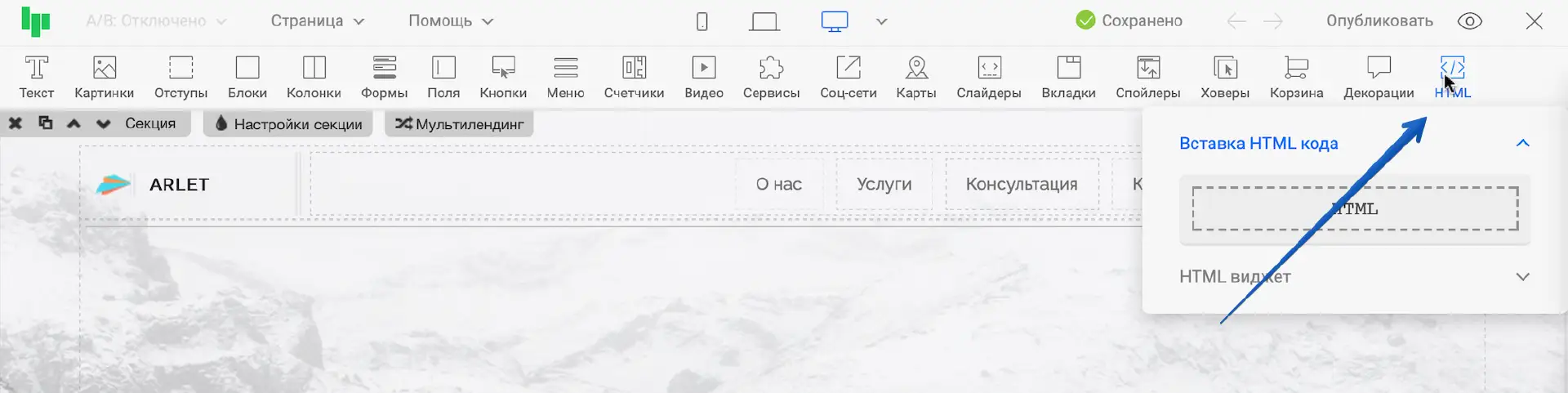Collapse the Вставка HTML кода section
The height and width of the screenshot is (393, 1568).
coord(1522,143)
